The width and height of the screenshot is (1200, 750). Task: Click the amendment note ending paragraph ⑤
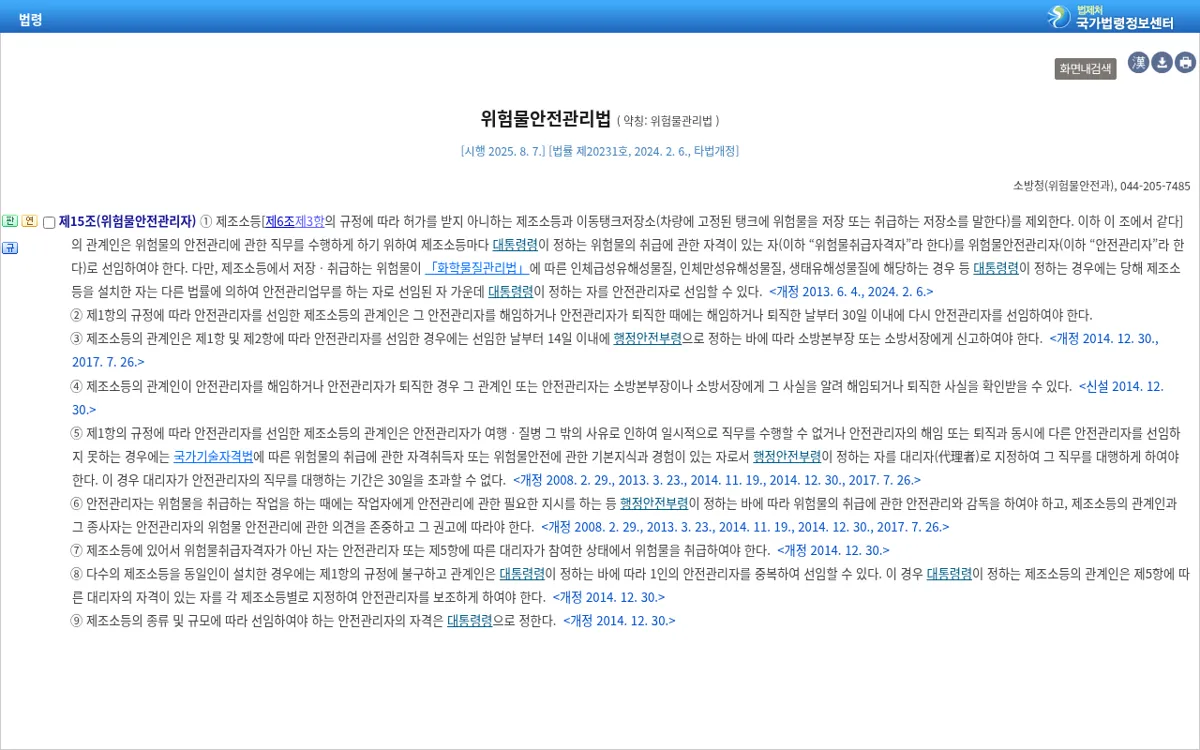(x=717, y=480)
